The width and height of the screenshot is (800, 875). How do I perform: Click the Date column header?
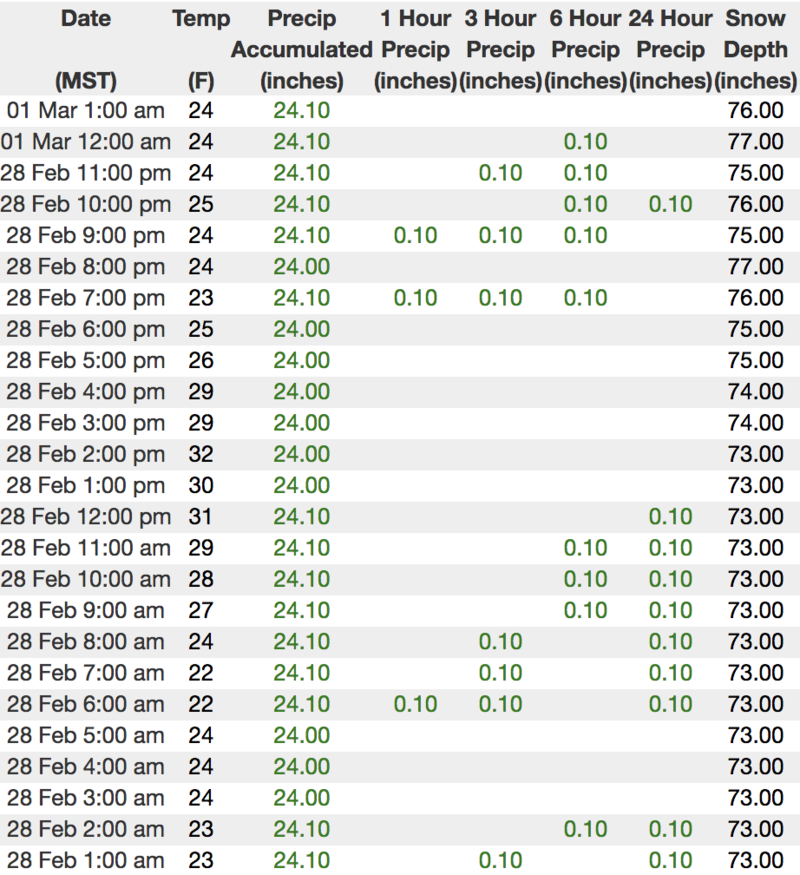(x=85, y=19)
